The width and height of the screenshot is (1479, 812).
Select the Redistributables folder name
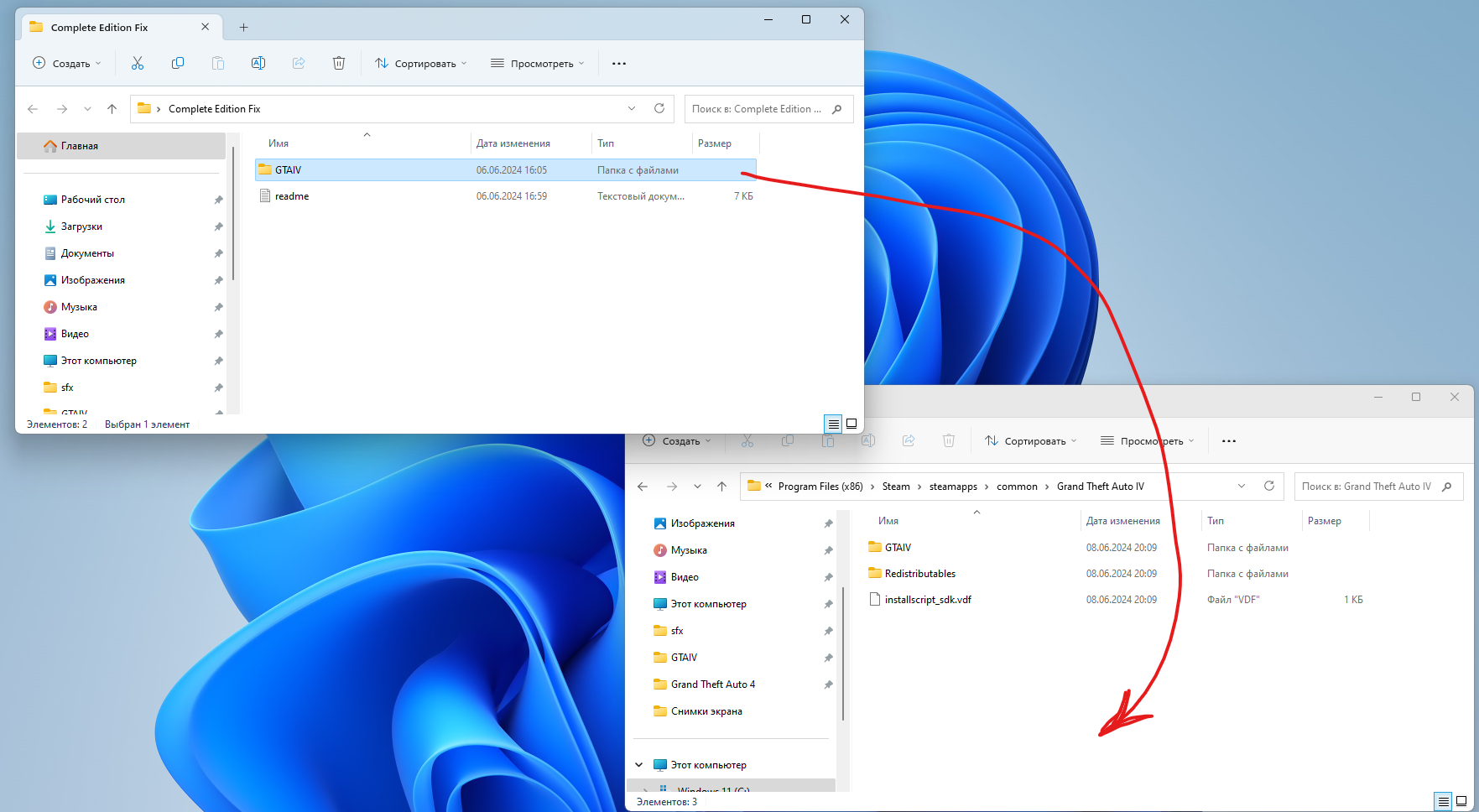point(920,574)
